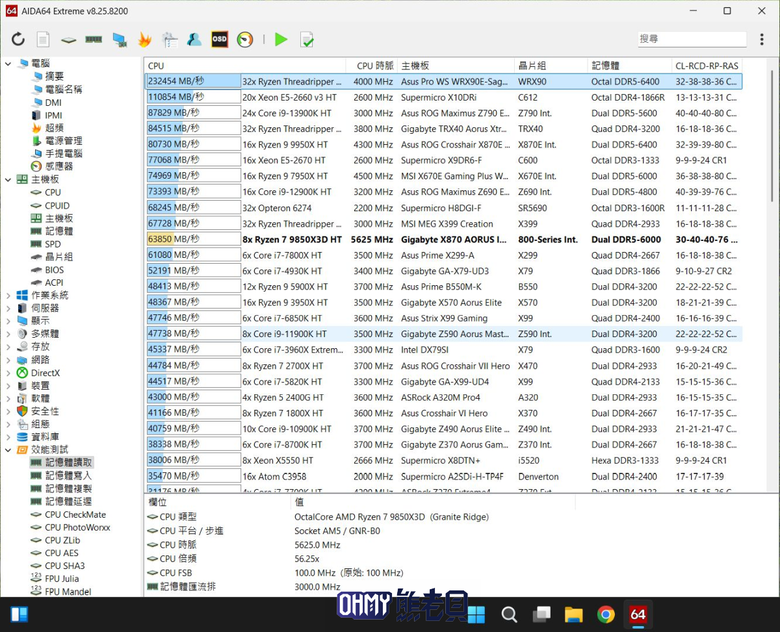Expand the 多媒體 tree node
Viewport: 780px width, 632px height.
click(8, 334)
